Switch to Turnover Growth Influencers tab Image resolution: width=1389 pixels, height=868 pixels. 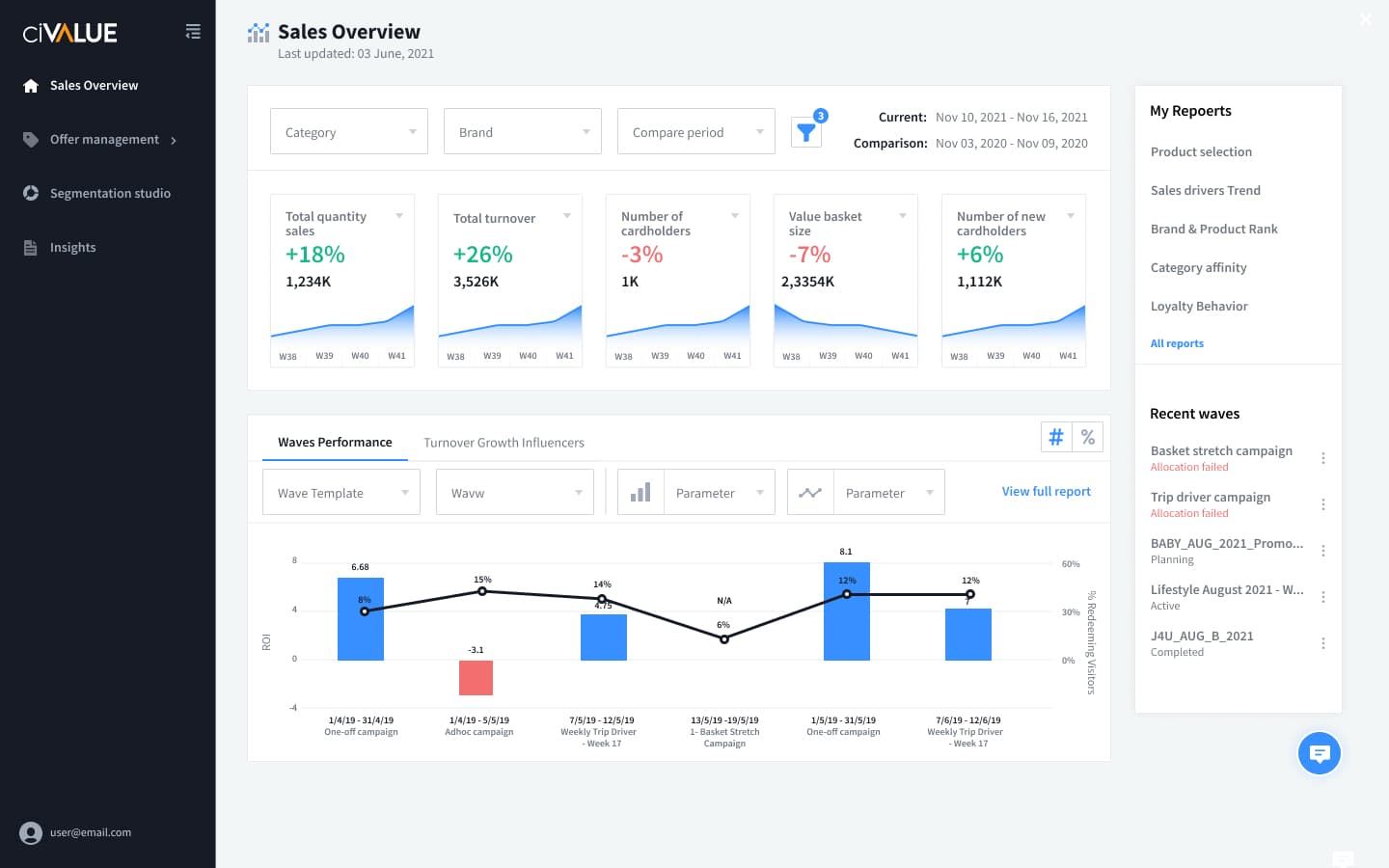[x=504, y=443]
